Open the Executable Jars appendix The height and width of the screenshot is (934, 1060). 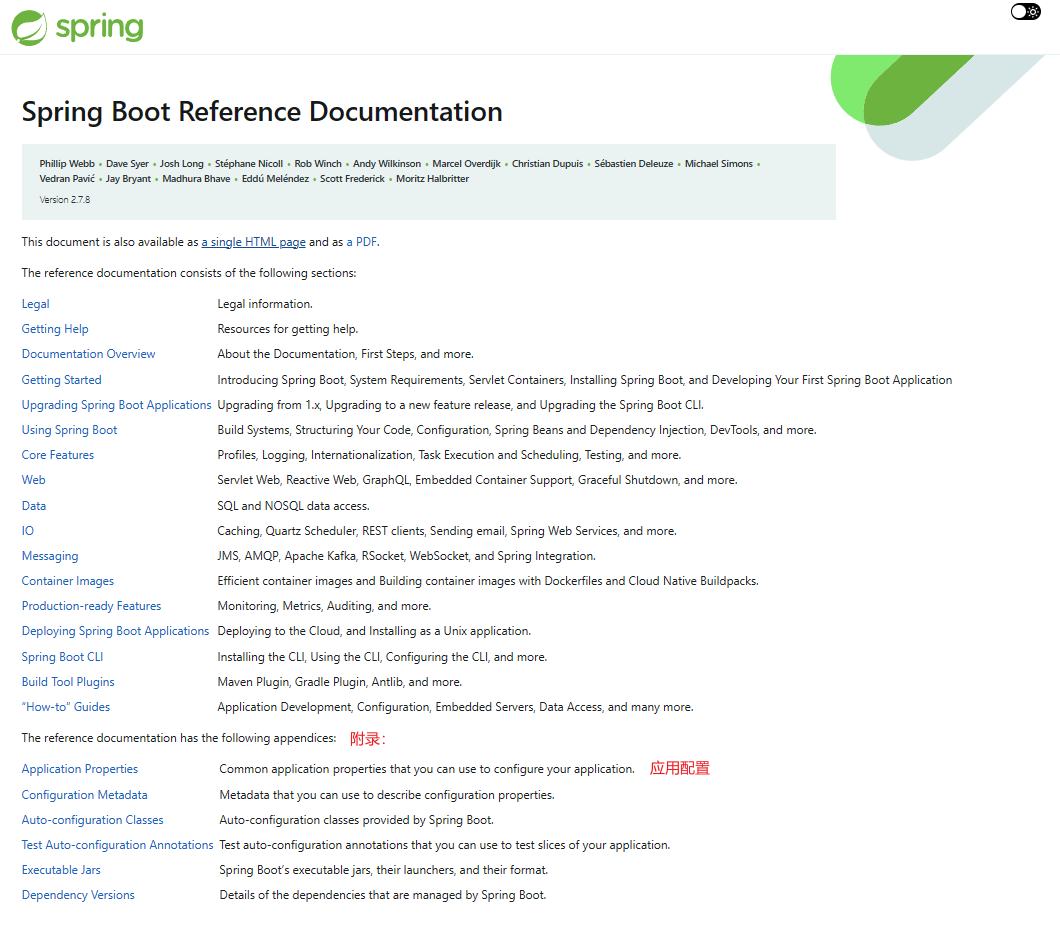(x=61, y=870)
